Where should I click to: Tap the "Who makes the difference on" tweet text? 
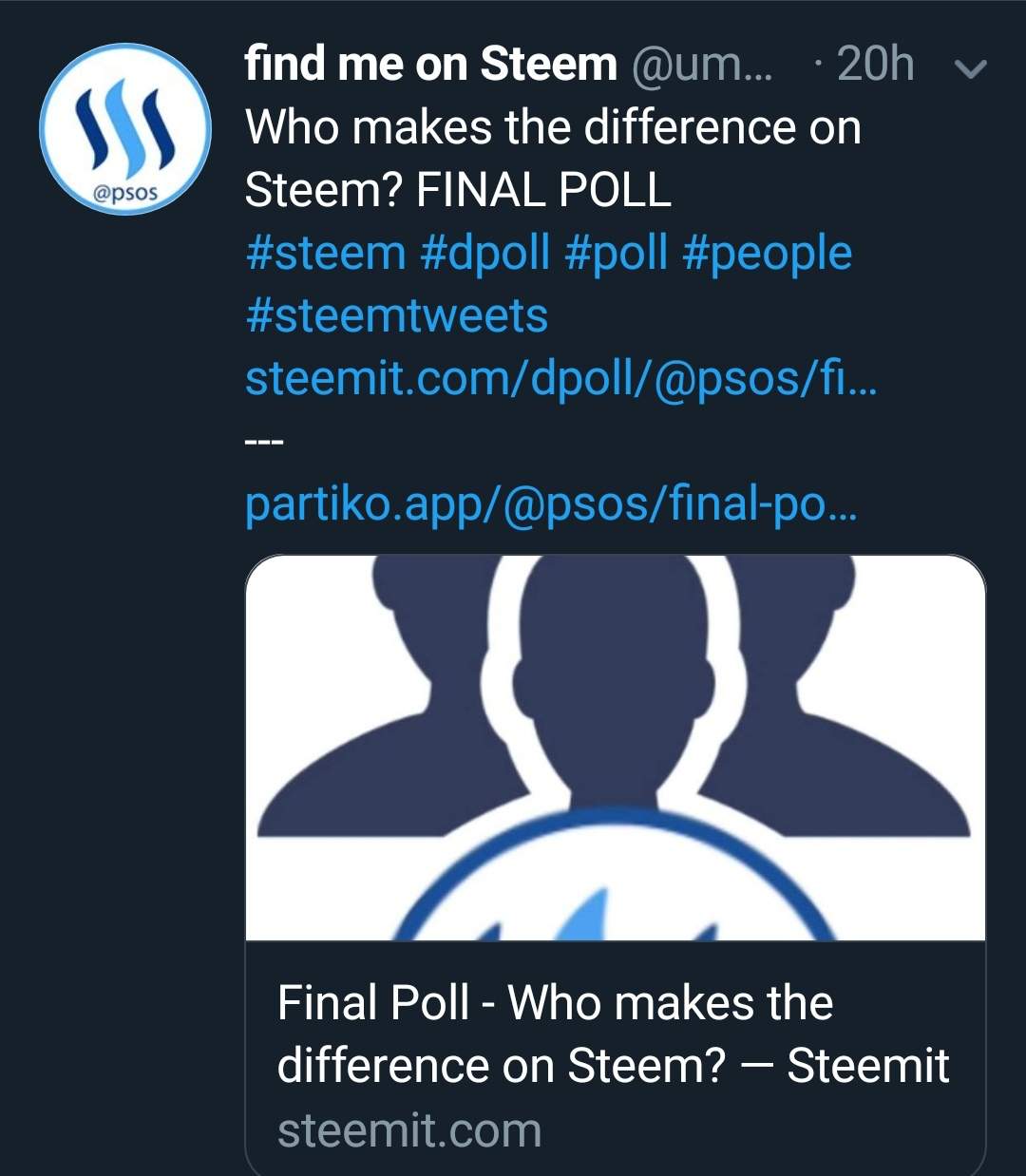[x=553, y=128]
